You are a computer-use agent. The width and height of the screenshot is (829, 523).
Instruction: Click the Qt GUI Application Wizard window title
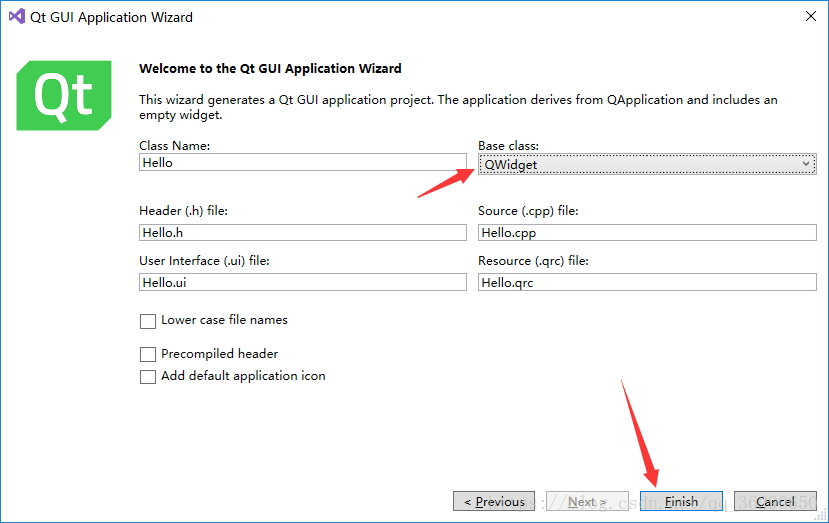(111, 17)
